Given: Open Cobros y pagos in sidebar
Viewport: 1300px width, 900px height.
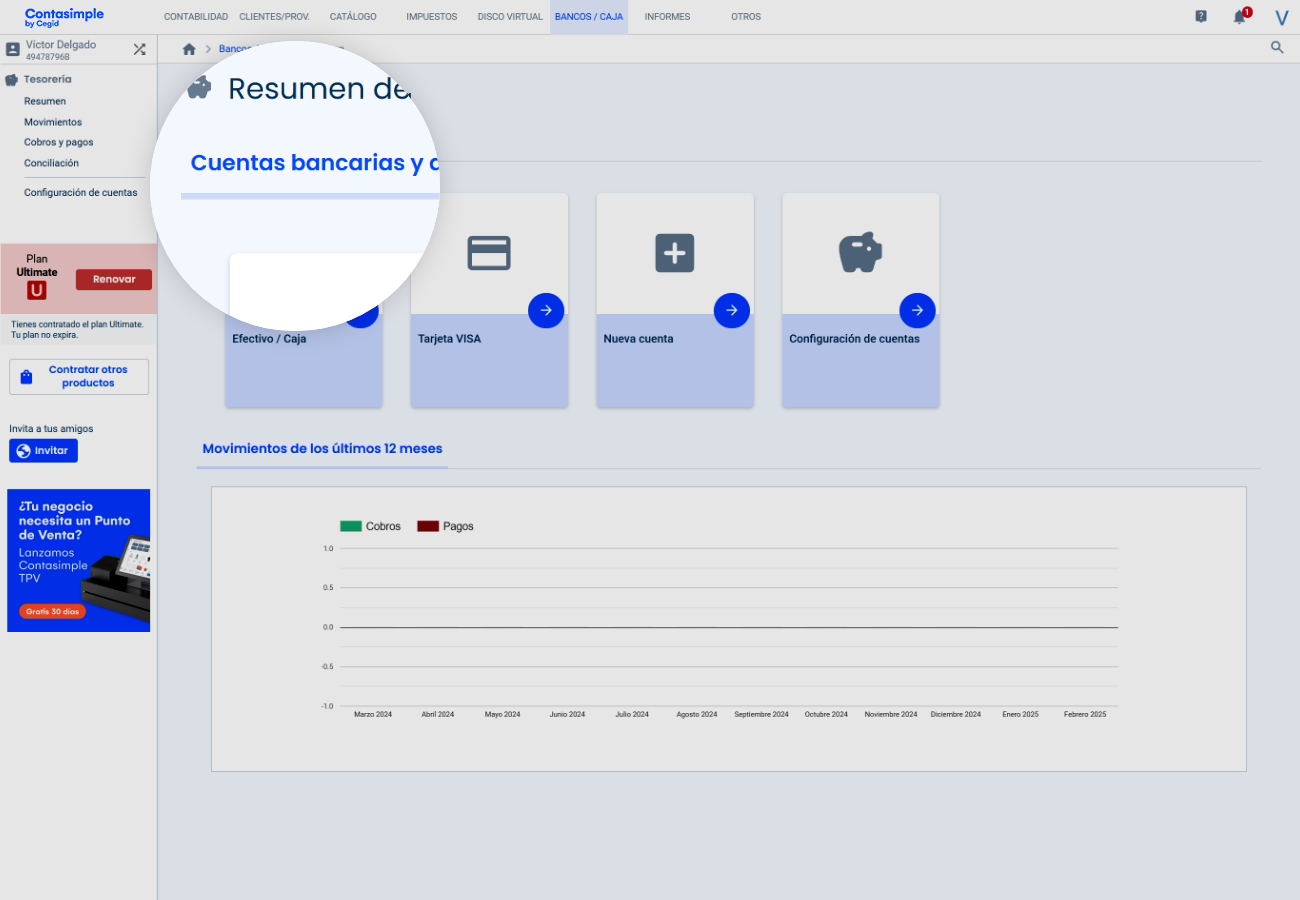Looking at the screenshot, I should click(x=59, y=142).
